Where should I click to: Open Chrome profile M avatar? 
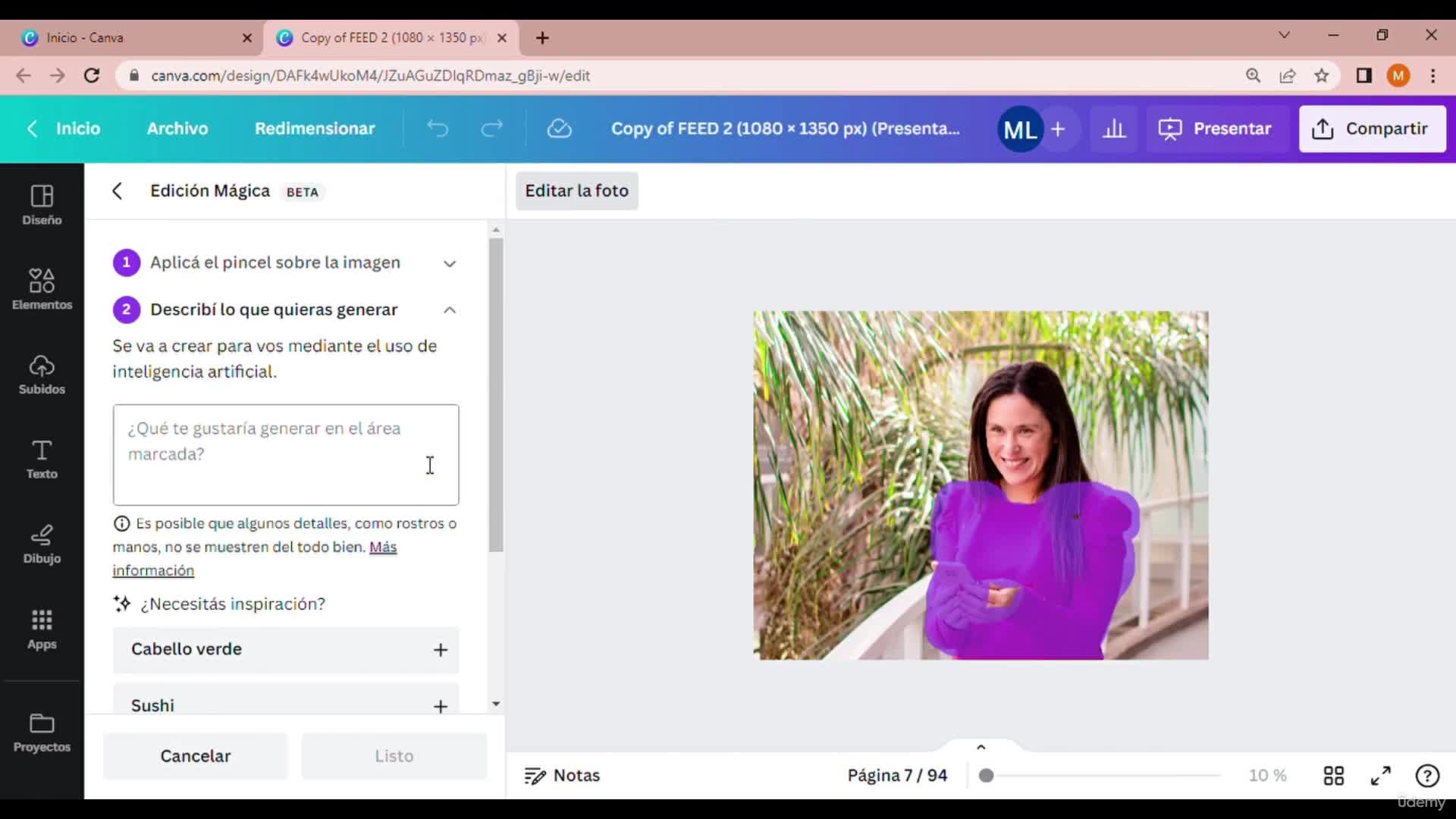click(1398, 76)
